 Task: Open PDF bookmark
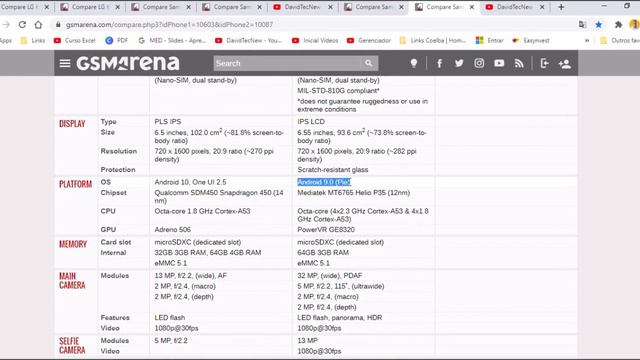(117, 40)
